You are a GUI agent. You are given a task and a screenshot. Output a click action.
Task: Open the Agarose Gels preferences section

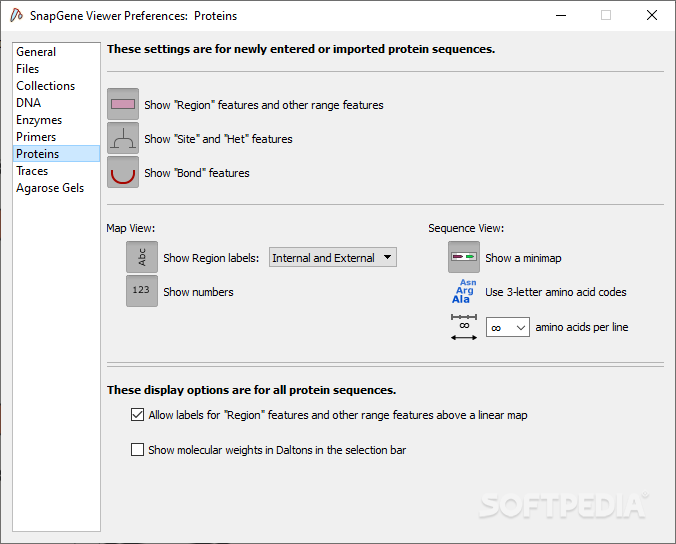tap(56, 188)
